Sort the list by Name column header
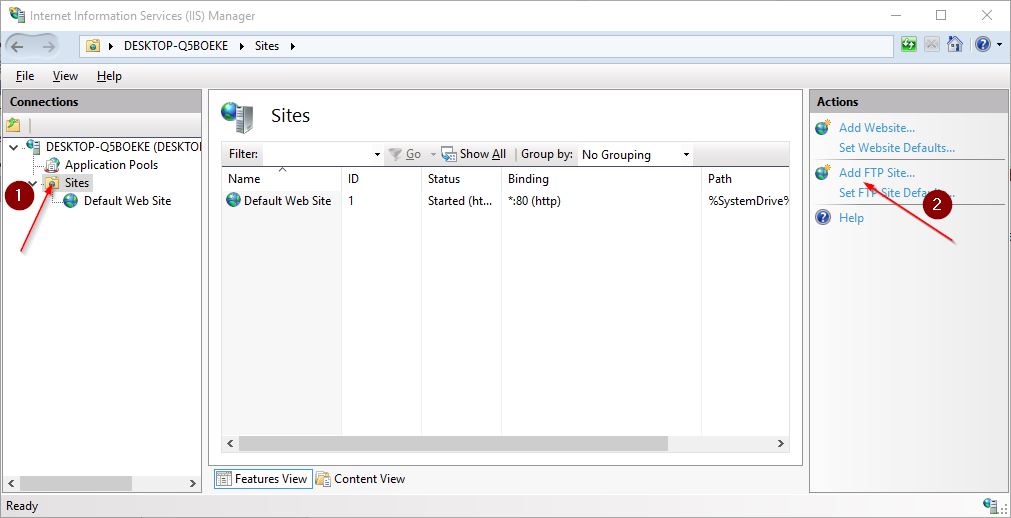This screenshot has height=518, width=1011. tap(281, 179)
